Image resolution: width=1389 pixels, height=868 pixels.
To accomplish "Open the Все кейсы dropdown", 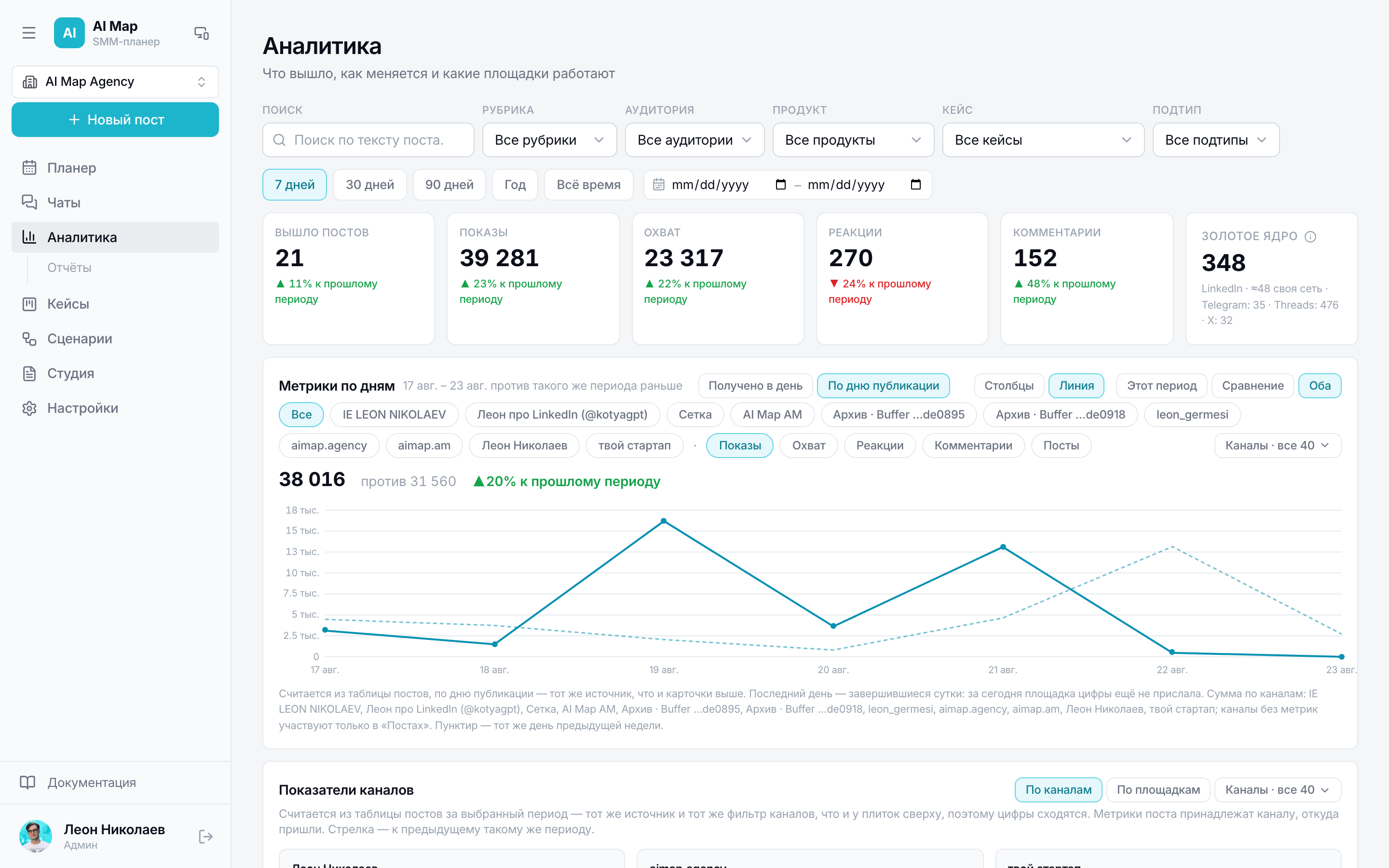I will [1043, 140].
